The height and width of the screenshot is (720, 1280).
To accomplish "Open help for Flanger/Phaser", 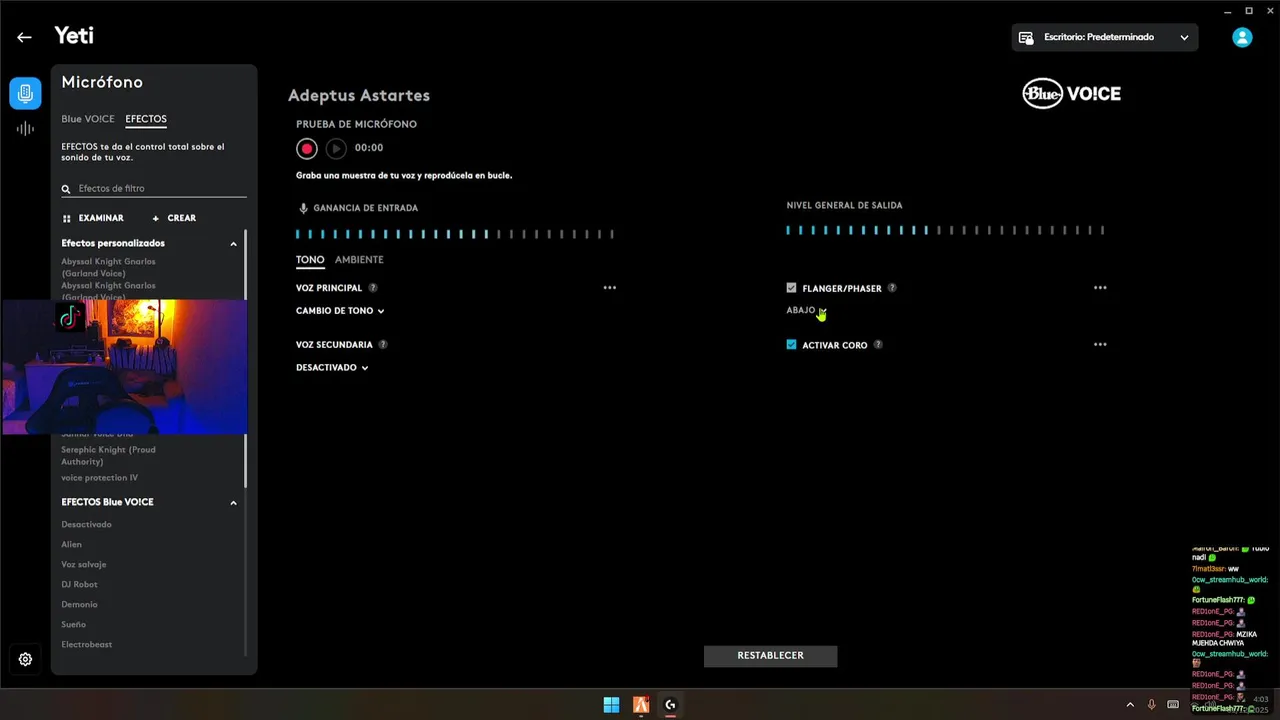I will (892, 288).
